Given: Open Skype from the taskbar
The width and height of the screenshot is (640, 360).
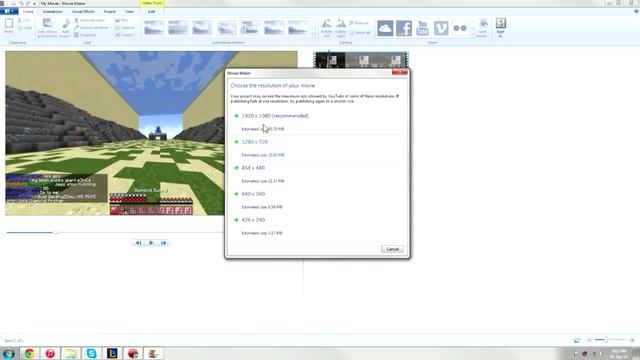Looking at the screenshot, I should 91,353.
